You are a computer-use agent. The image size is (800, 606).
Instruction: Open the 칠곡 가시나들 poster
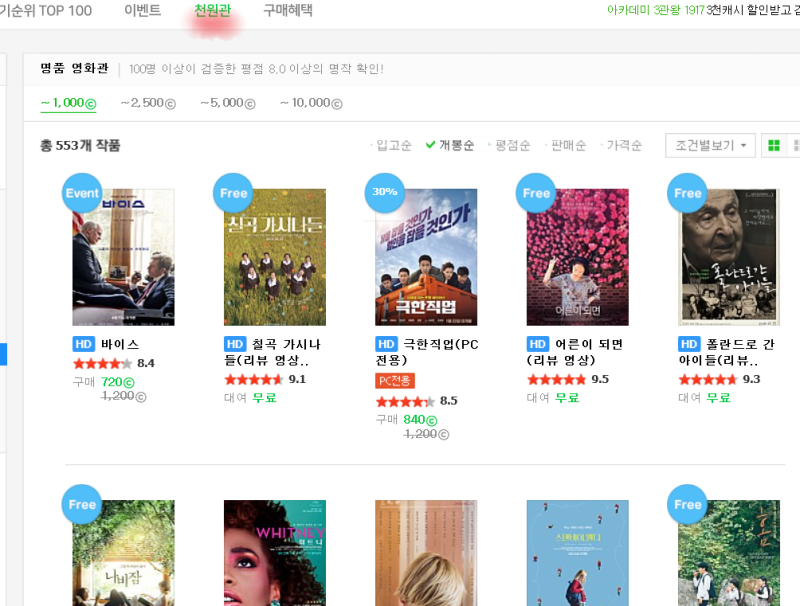[275, 257]
